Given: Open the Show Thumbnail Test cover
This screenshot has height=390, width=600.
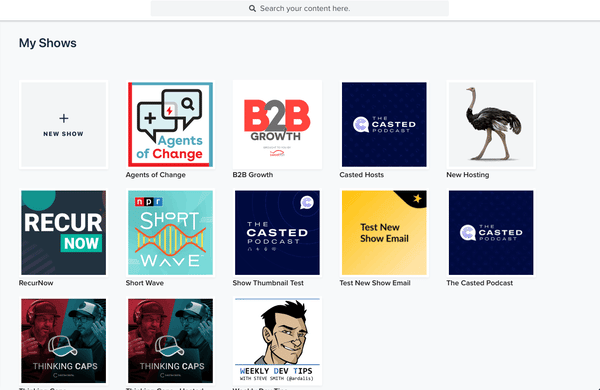Looking at the screenshot, I should pos(277,233).
